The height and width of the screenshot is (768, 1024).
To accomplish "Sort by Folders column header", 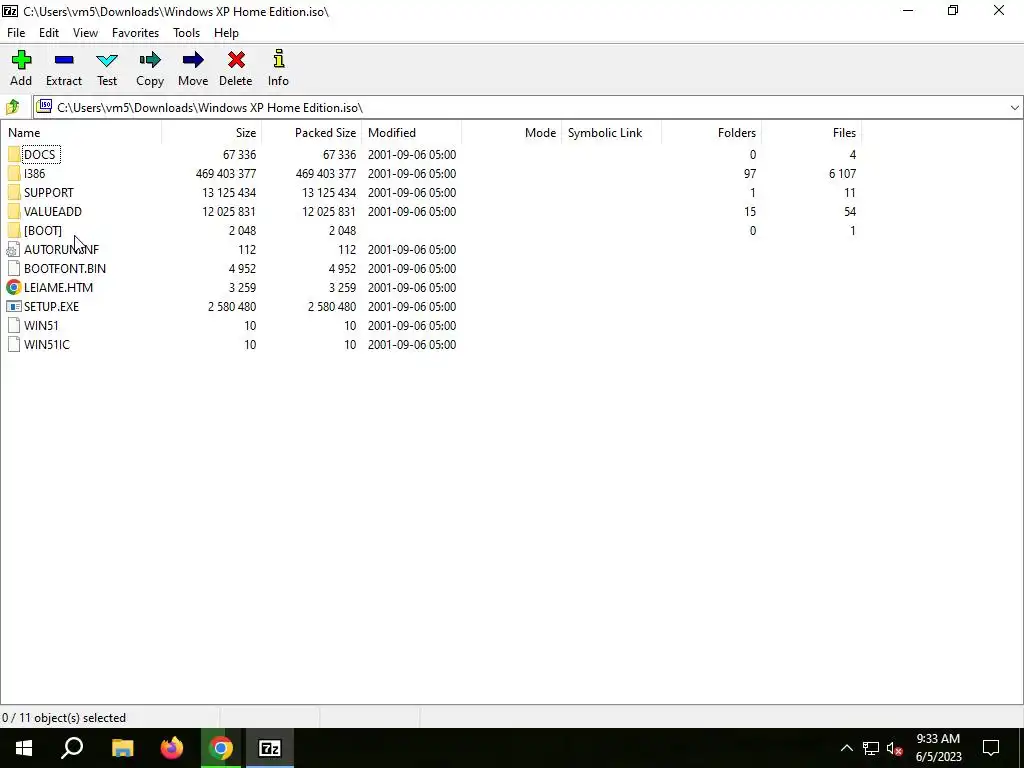I will point(711,133).
